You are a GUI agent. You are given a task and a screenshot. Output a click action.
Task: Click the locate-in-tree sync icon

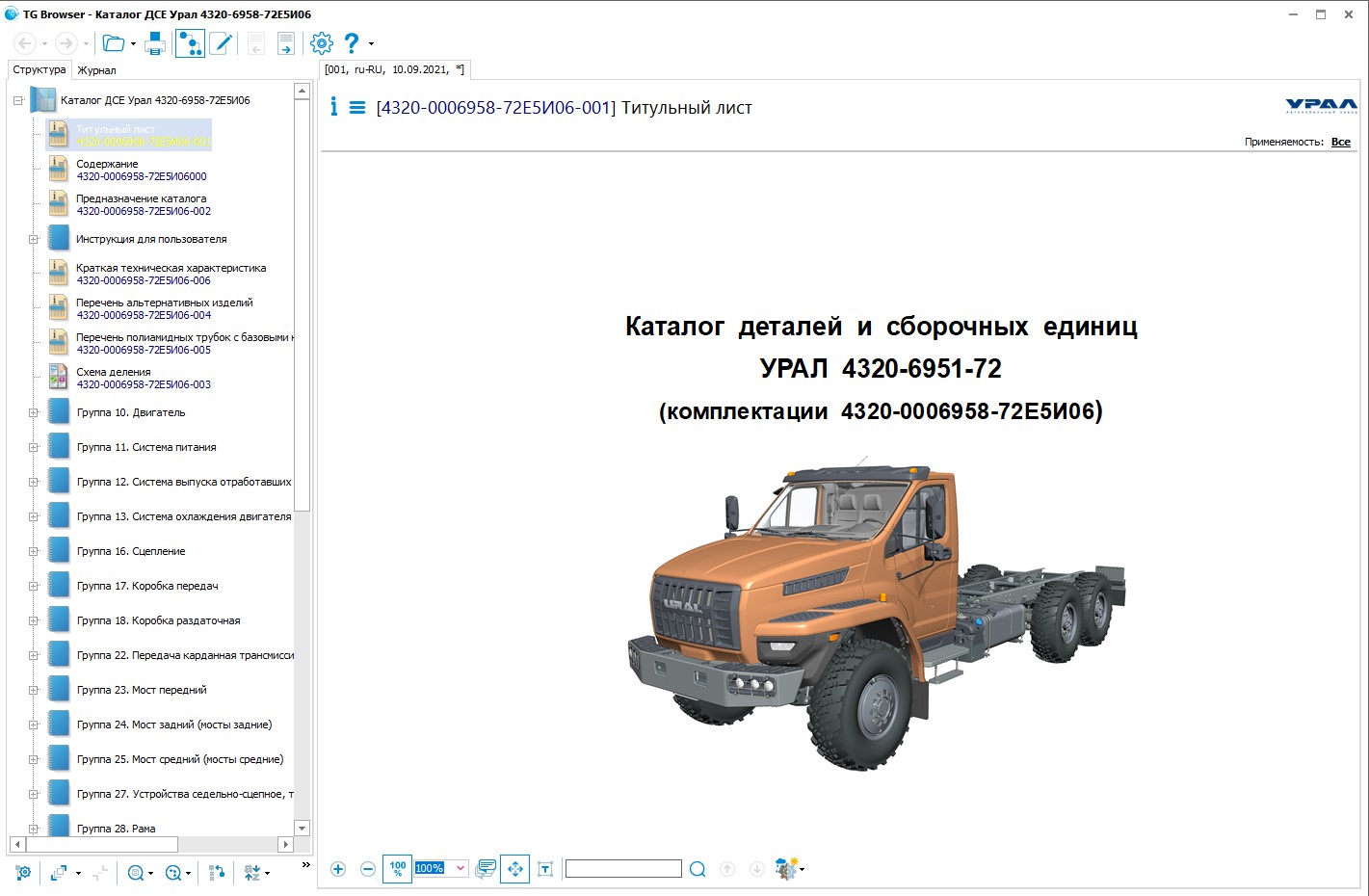tap(217, 873)
